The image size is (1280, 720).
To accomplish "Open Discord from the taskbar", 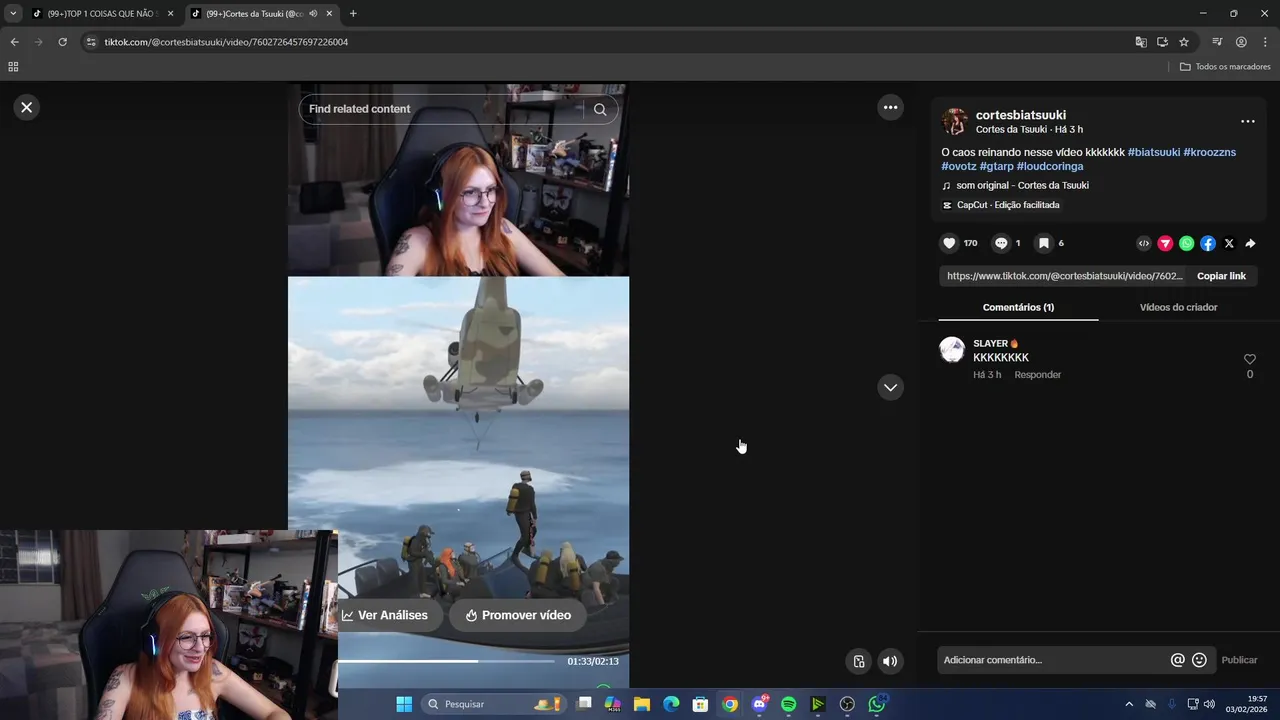I will coord(759,704).
